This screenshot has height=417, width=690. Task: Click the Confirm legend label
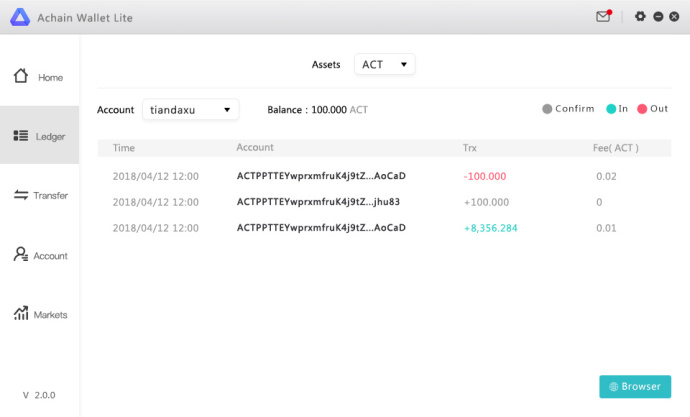575,109
